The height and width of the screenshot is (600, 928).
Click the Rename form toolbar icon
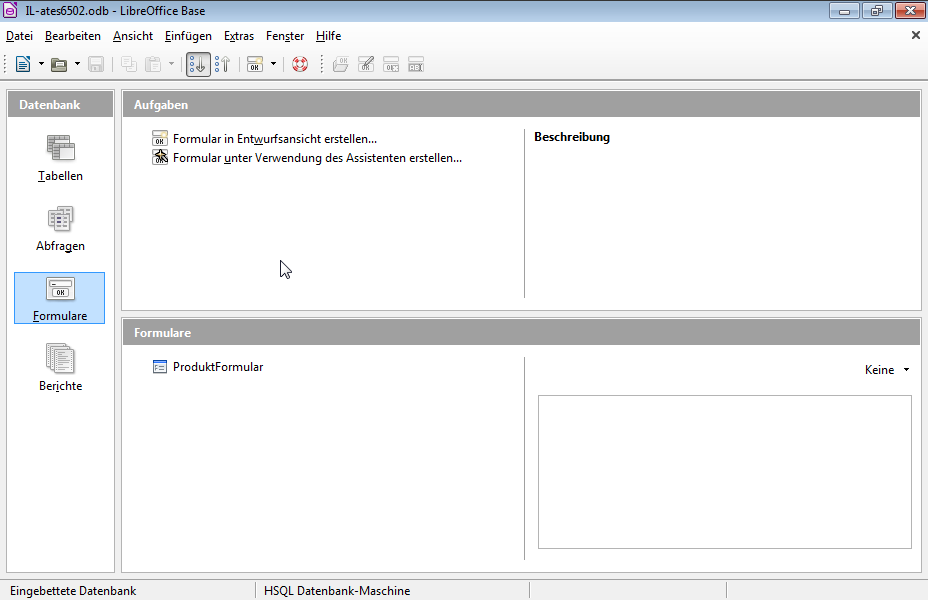click(x=416, y=64)
